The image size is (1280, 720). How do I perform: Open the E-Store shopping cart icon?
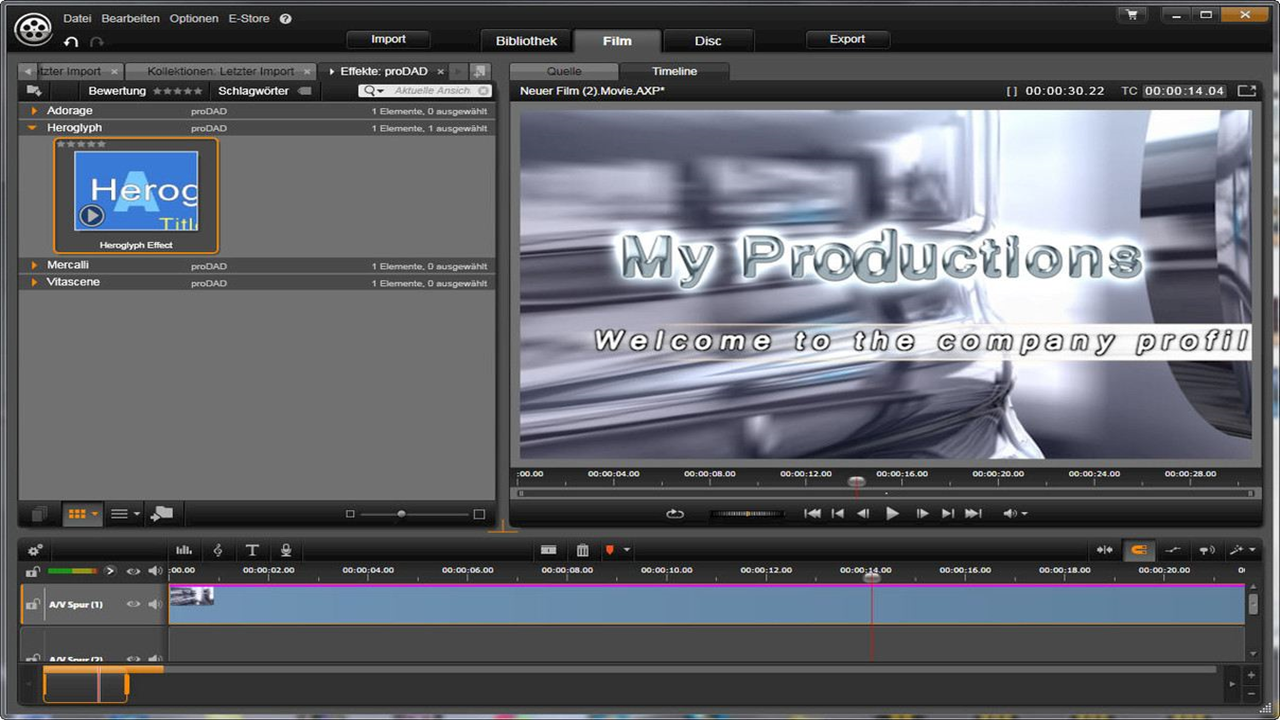tap(1131, 15)
